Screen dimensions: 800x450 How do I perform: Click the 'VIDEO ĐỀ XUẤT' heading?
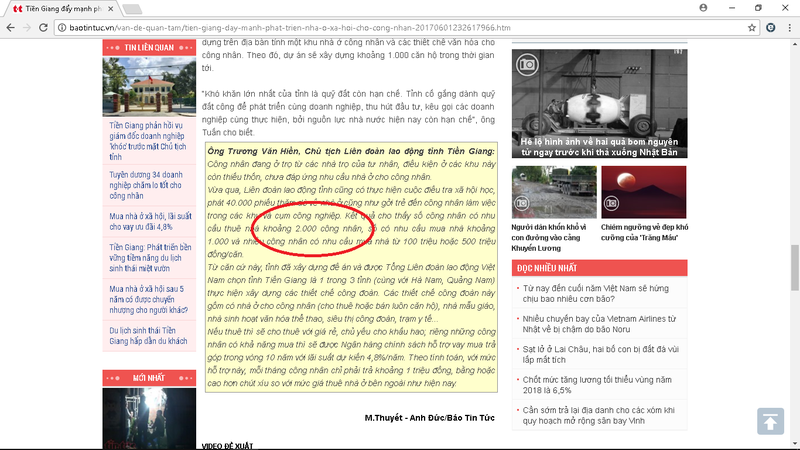click(227, 446)
